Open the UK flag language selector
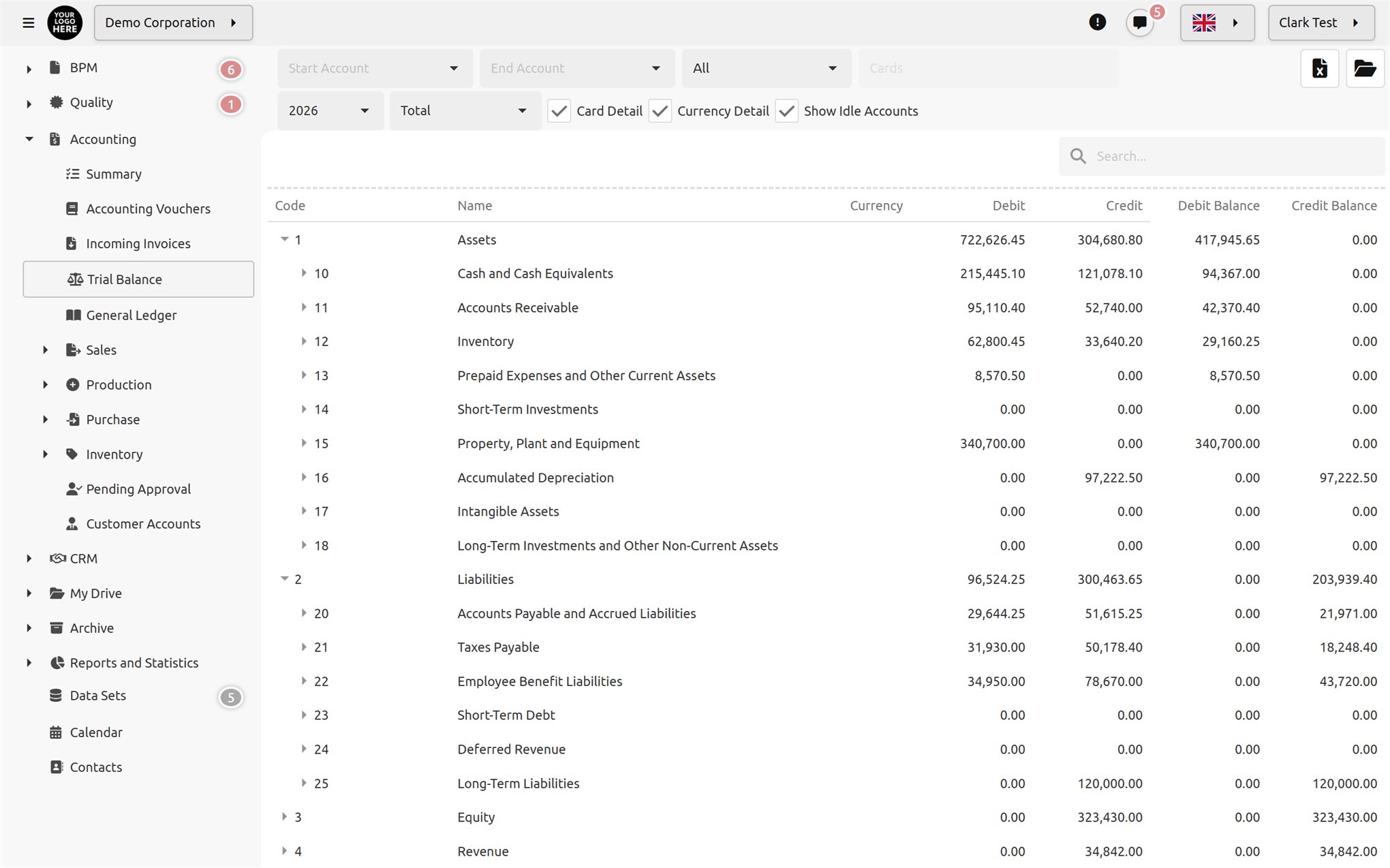The image size is (1390, 868). 1217,22
